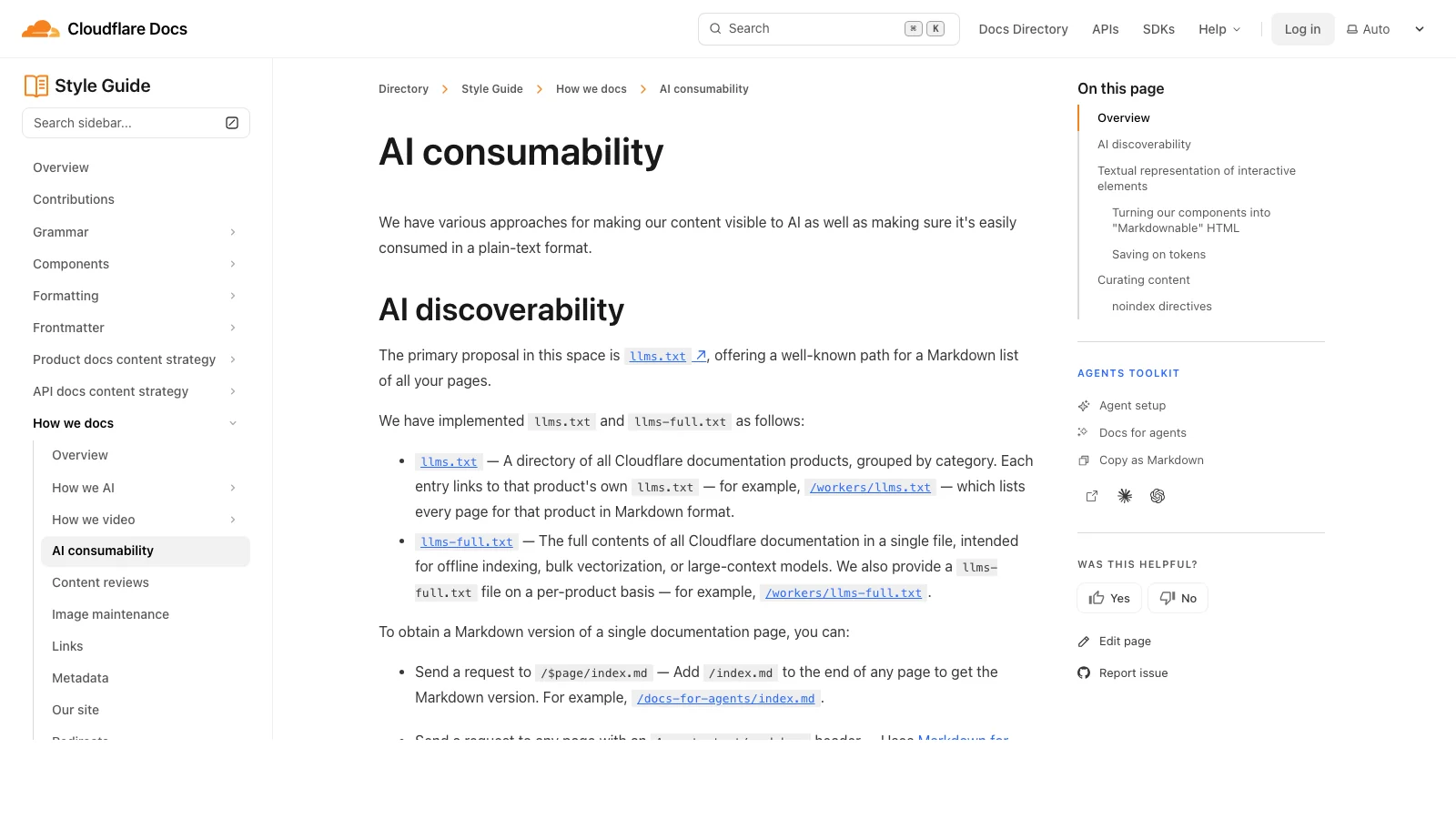This screenshot has width=1456, height=819.
Task: Open the /workers/llms-full.txt link
Action: 844,593
